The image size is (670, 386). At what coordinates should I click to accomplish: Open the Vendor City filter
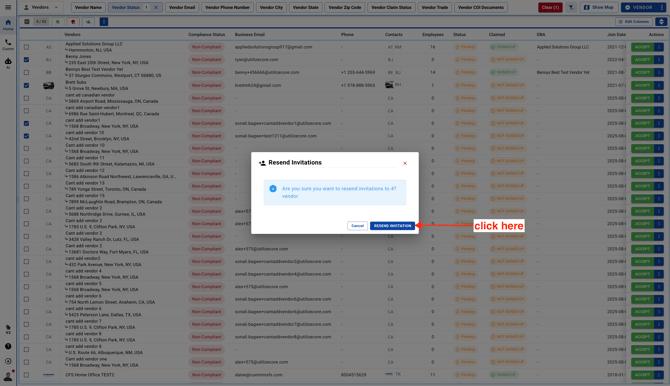tap(271, 7)
